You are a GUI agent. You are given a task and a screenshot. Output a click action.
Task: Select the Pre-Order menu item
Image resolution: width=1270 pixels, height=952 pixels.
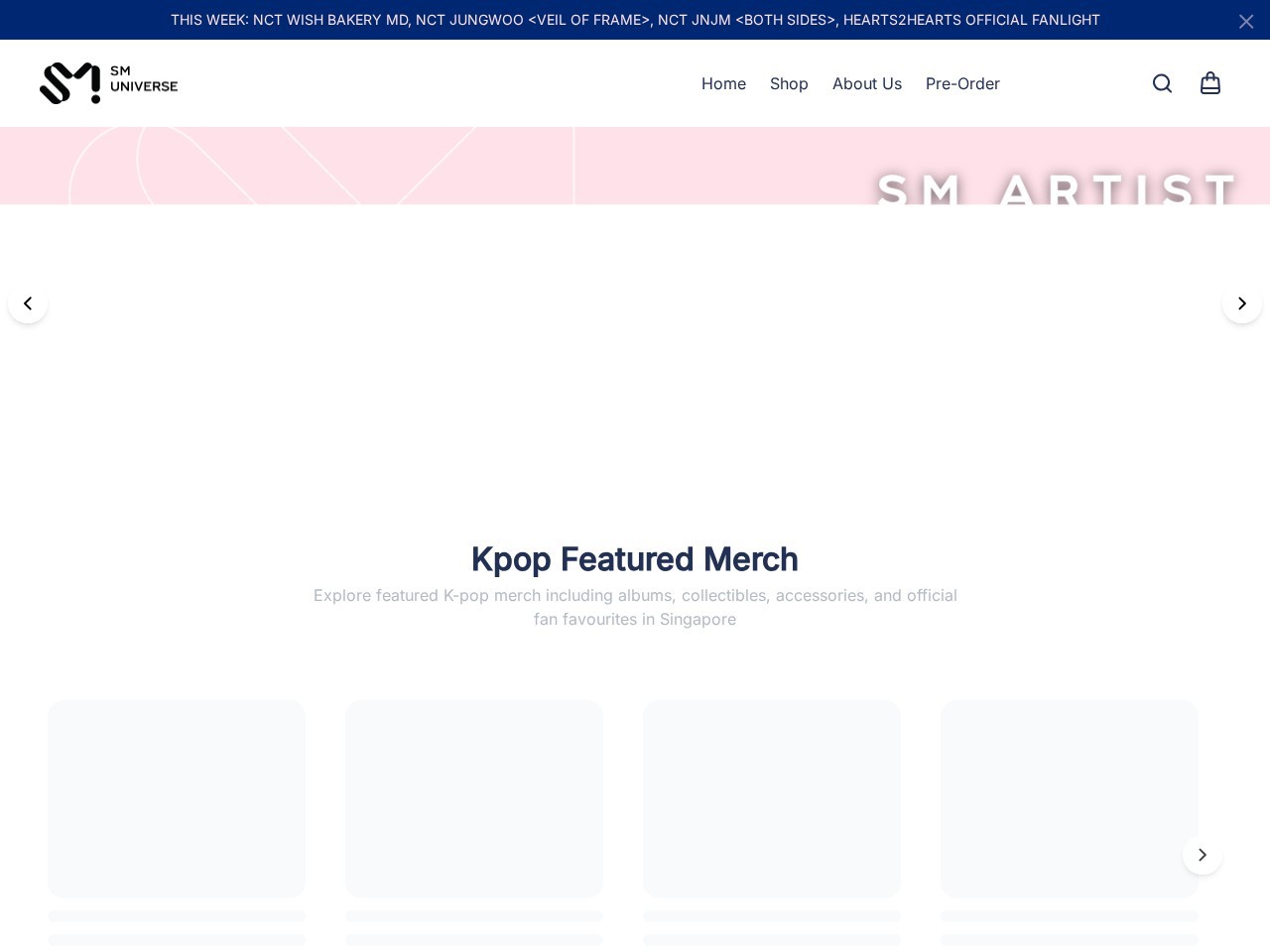tap(962, 83)
